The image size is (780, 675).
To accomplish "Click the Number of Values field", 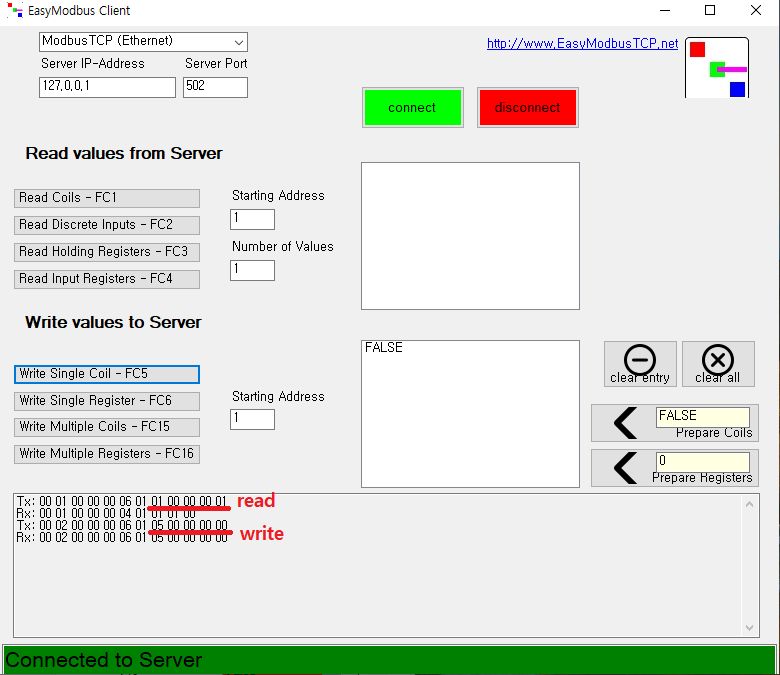I will pyautogui.click(x=252, y=271).
